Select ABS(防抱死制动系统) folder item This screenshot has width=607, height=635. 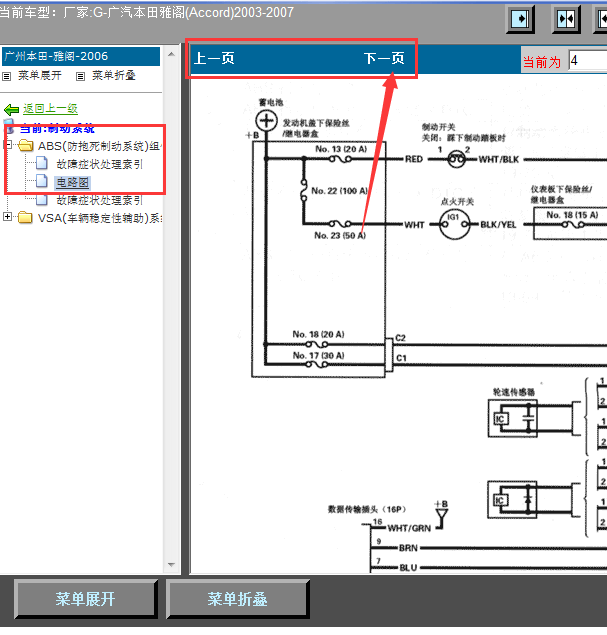tap(99, 146)
